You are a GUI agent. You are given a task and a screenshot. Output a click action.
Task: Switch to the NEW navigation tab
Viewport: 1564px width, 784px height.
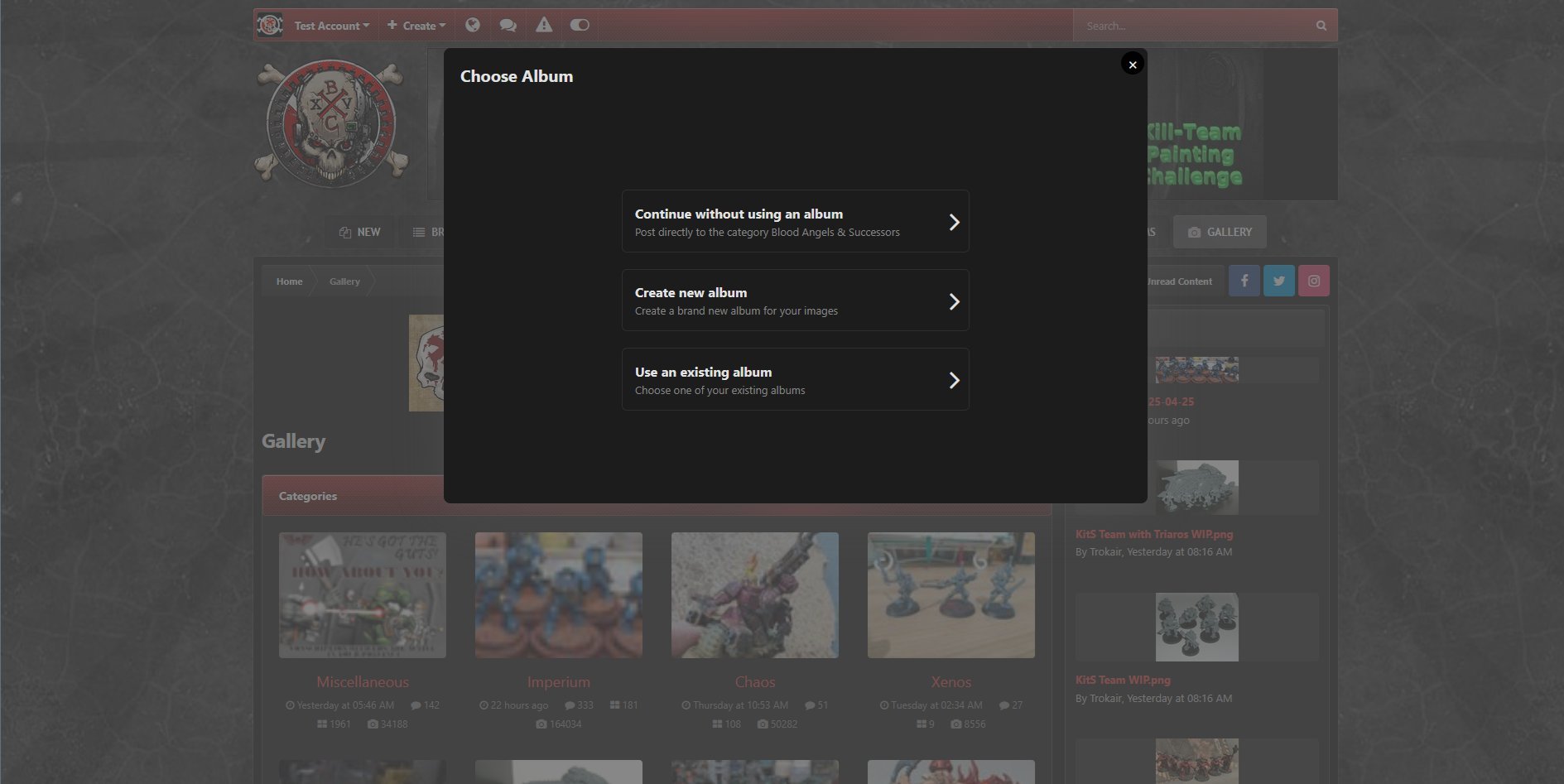tap(360, 232)
